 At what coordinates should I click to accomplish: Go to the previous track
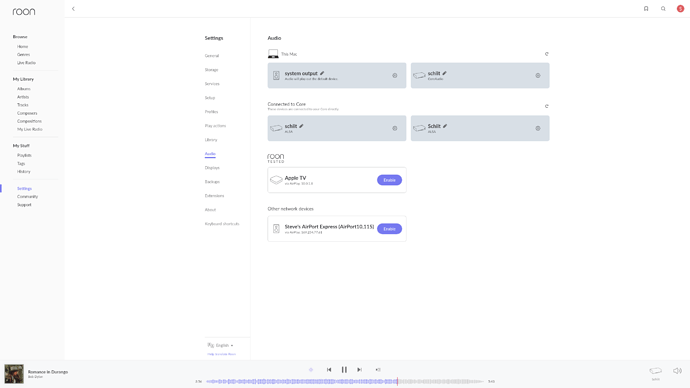pyautogui.click(x=329, y=370)
